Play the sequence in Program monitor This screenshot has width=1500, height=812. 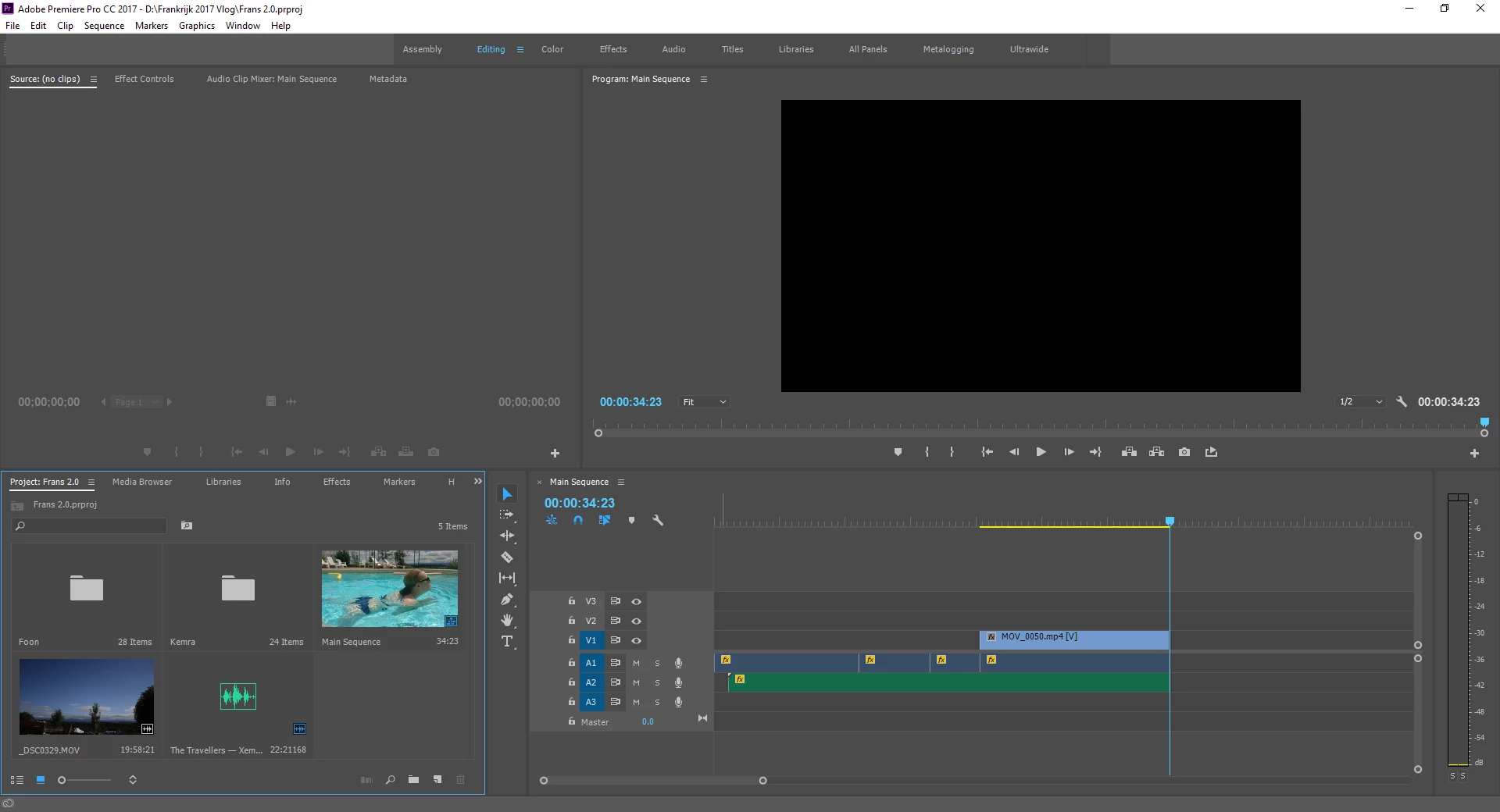pyautogui.click(x=1041, y=452)
